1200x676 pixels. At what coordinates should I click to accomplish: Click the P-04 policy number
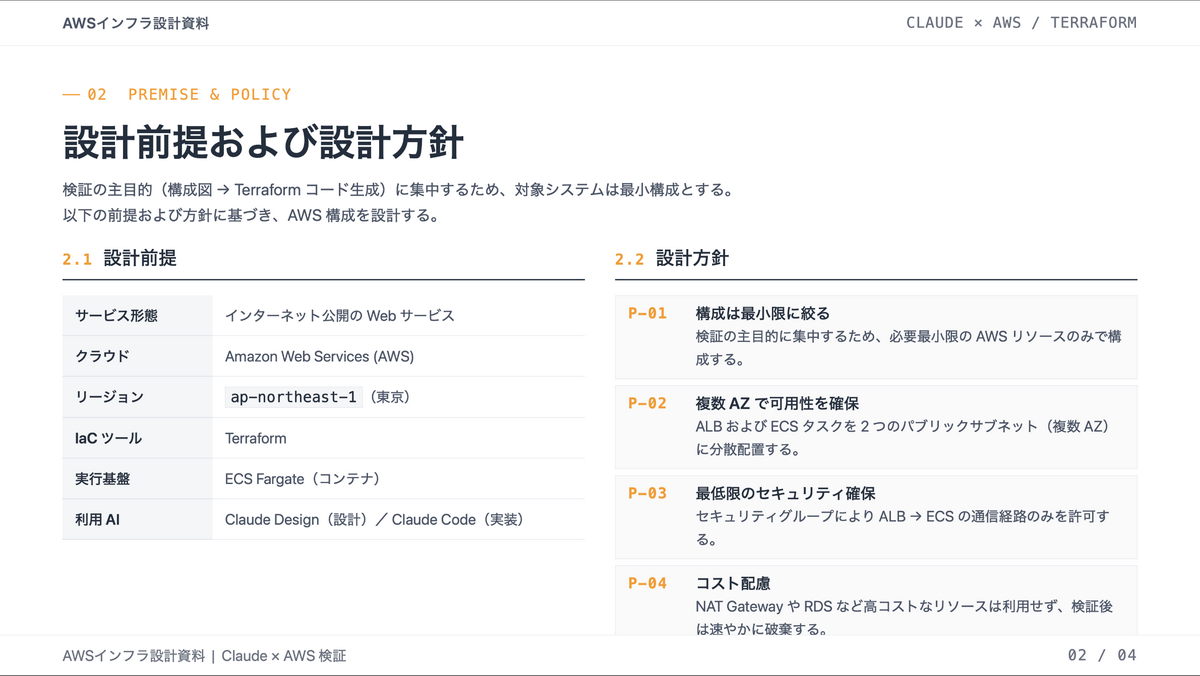[647, 583]
